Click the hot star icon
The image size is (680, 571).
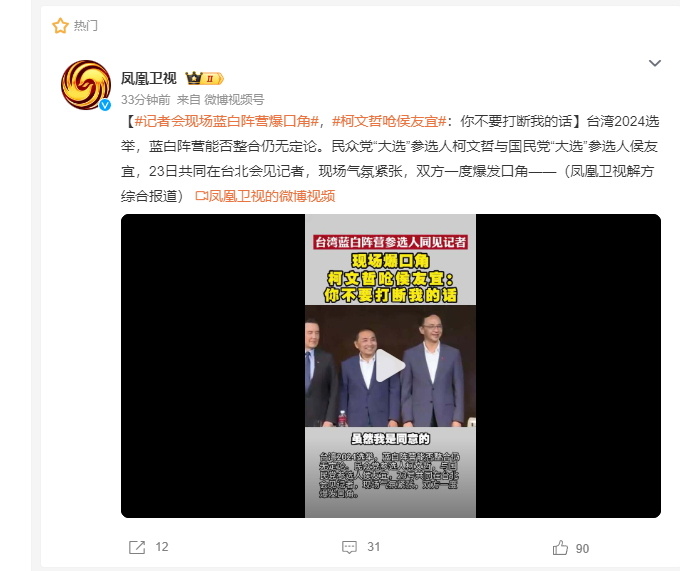click(60, 26)
